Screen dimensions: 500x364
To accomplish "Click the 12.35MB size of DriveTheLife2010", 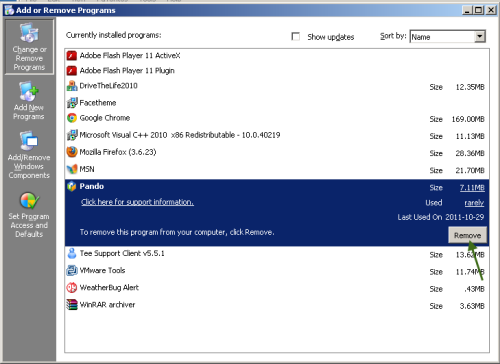I will click(x=470, y=87).
